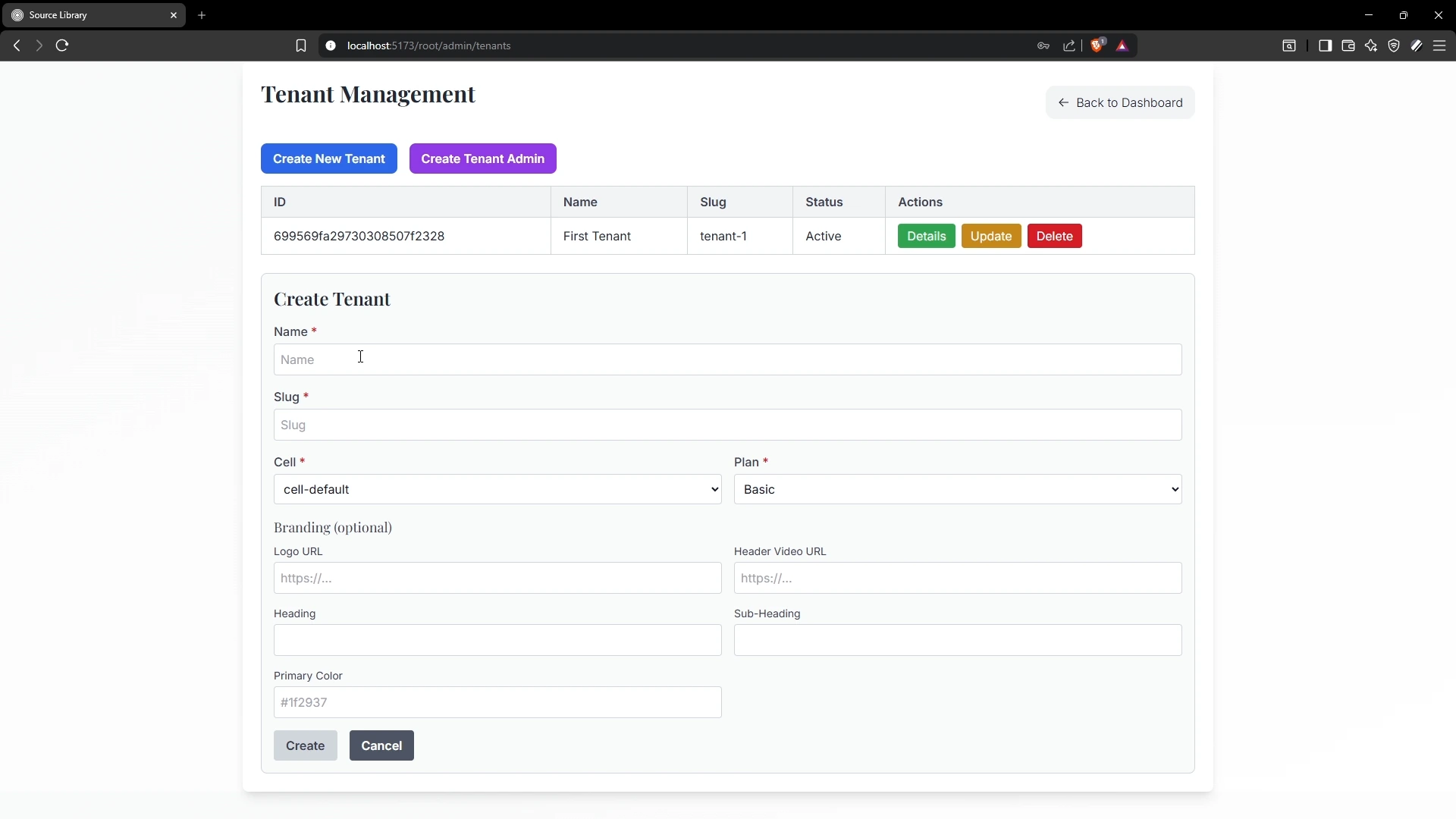This screenshot has width=1456, height=819.
Task: Open a new browser tab
Action: pos(202,15)
